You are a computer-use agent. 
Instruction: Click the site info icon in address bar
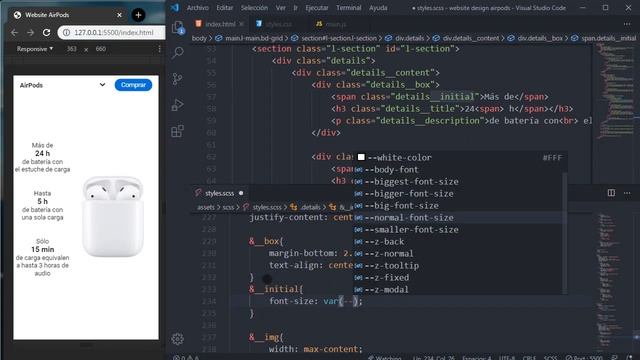[x=67, y=32]
